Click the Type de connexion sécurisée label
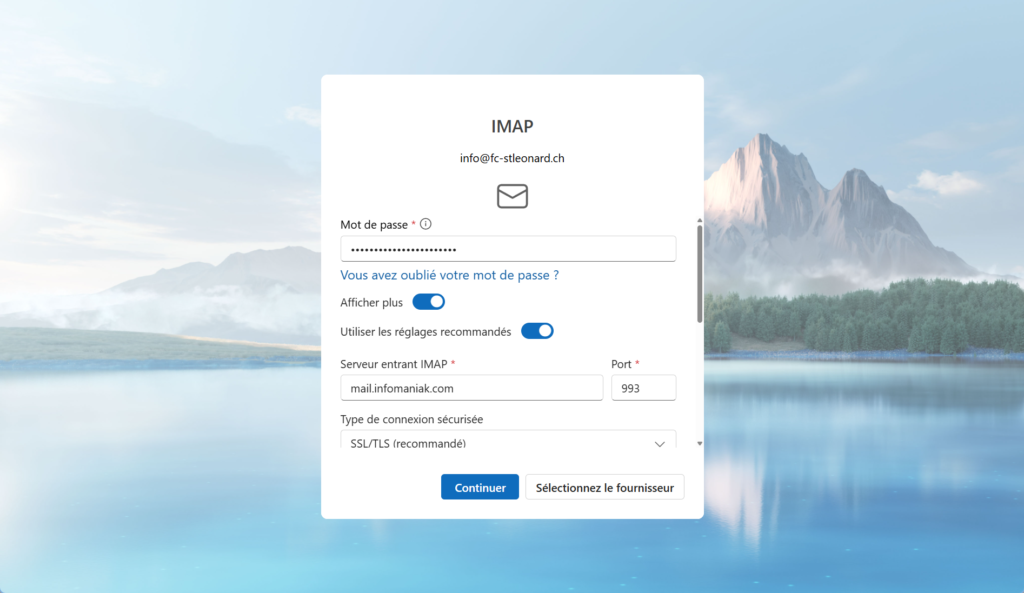This screenshot has height=593, width=1024. 411,419
